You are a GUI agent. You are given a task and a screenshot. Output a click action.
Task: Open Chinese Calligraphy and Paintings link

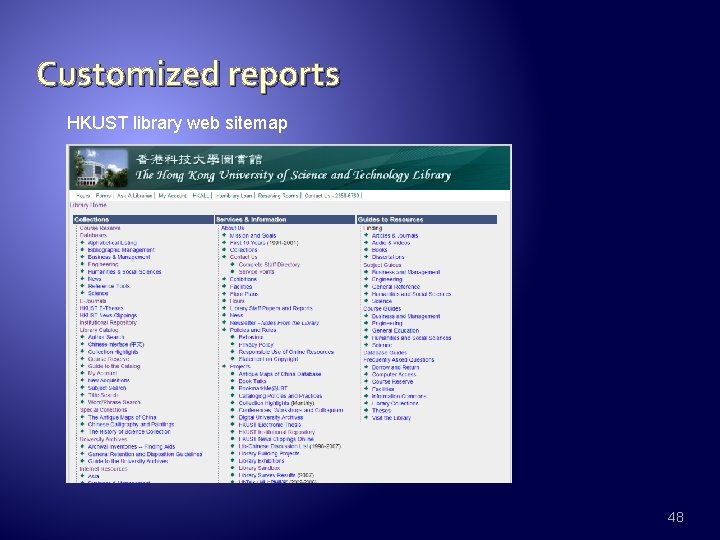131,425
